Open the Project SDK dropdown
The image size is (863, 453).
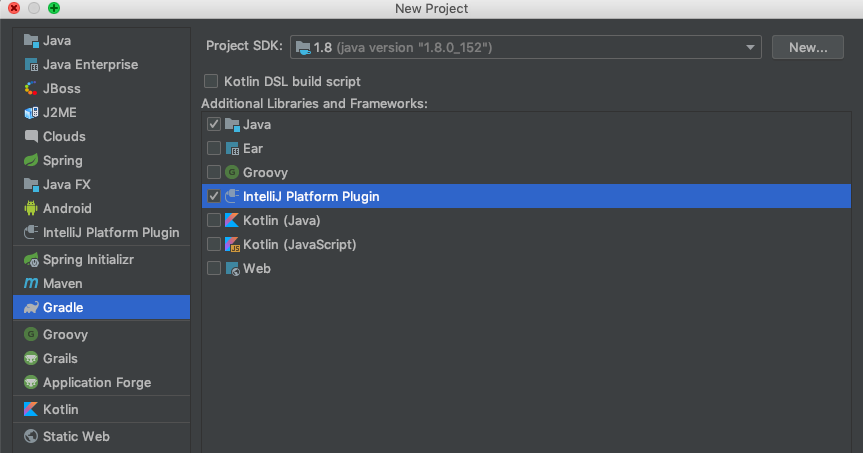point(526,47)
